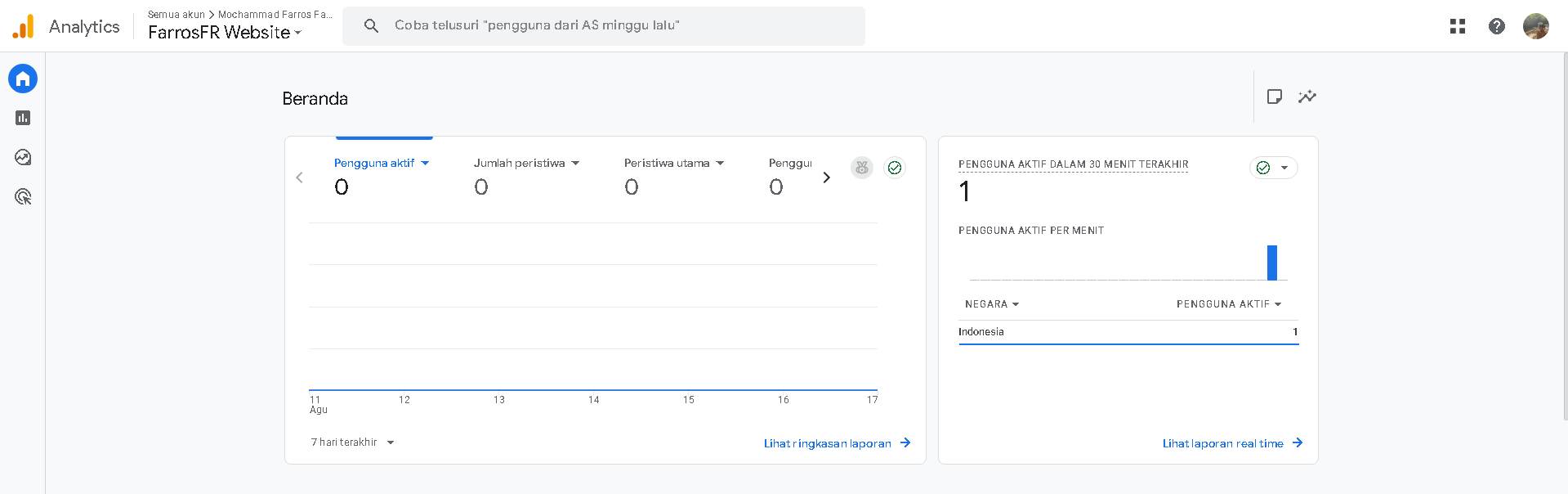The height and width of the screenshot is (494, 1568).
Task: Open the FarrosFR Website property selector
Action: pyautogui.click(x=225, y=33)
